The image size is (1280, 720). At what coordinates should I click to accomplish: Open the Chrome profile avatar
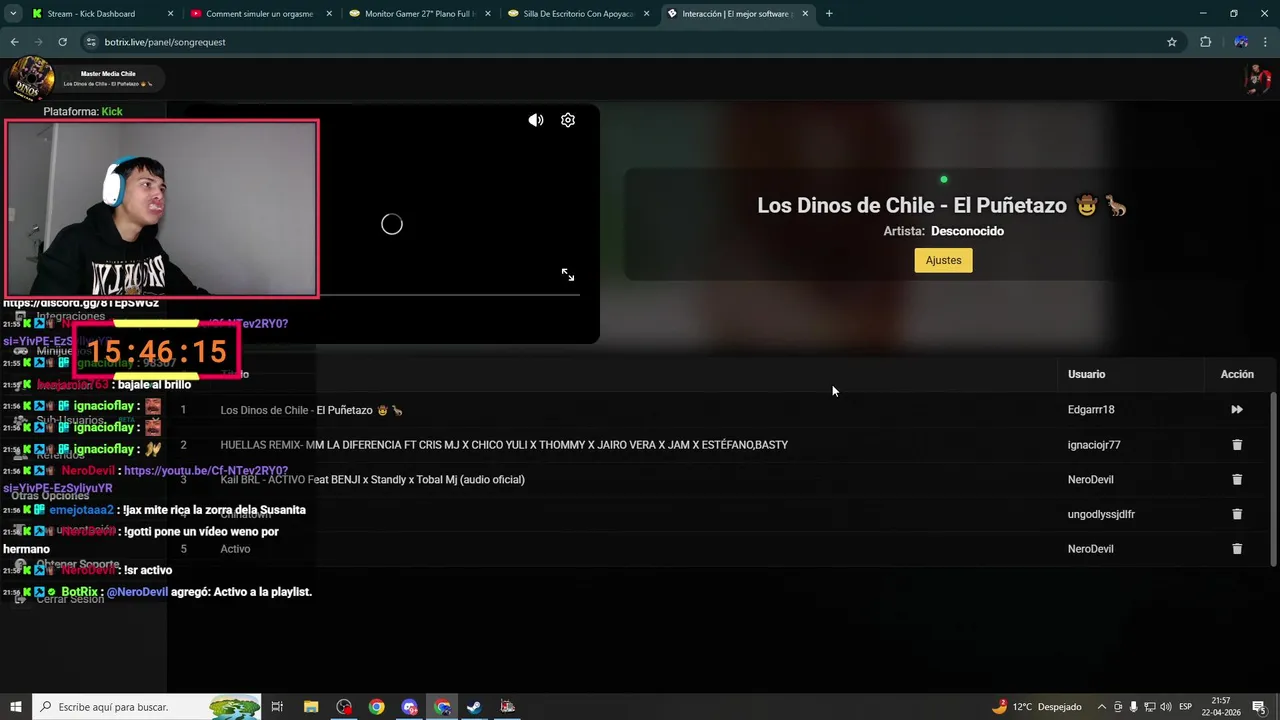pos(1241,42)
